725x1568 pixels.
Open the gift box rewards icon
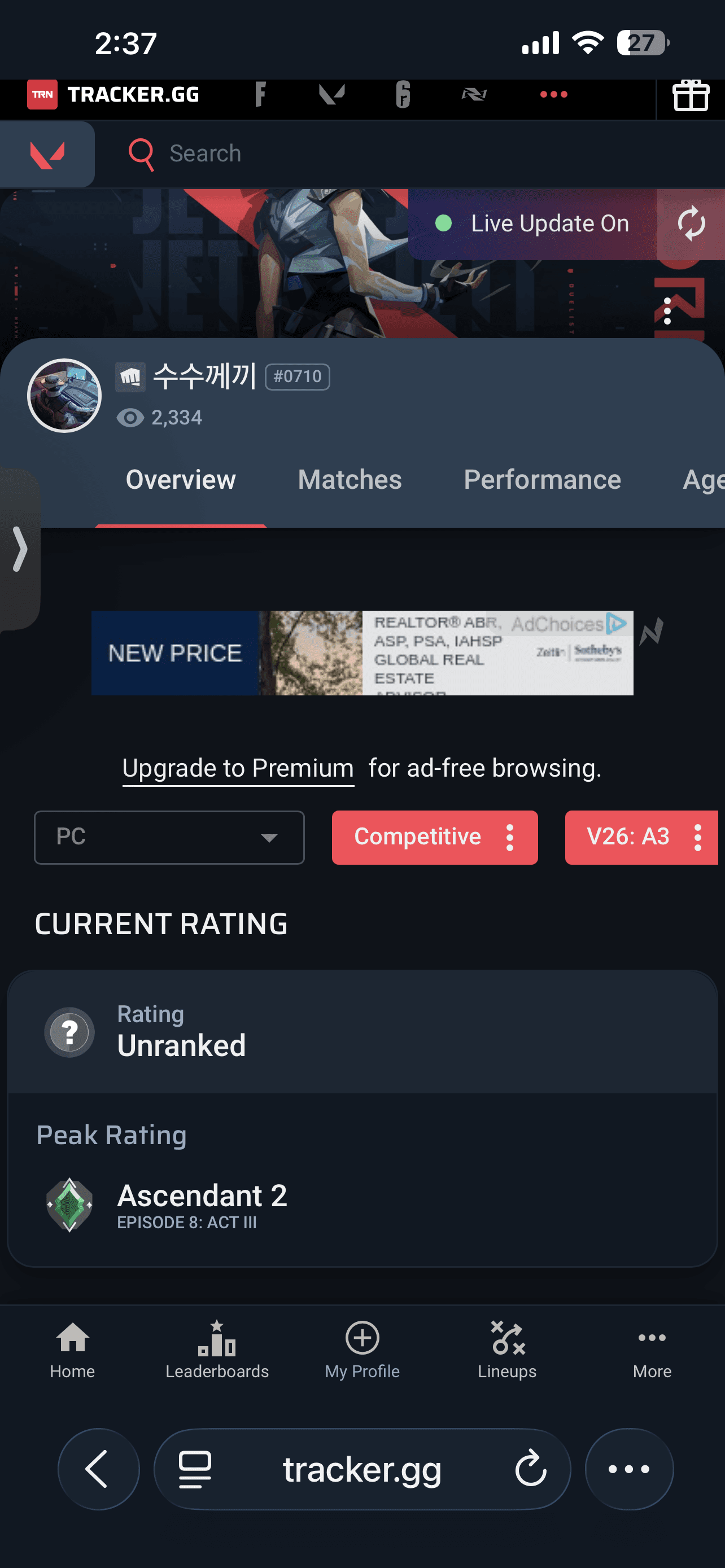[x=691, y=95]
